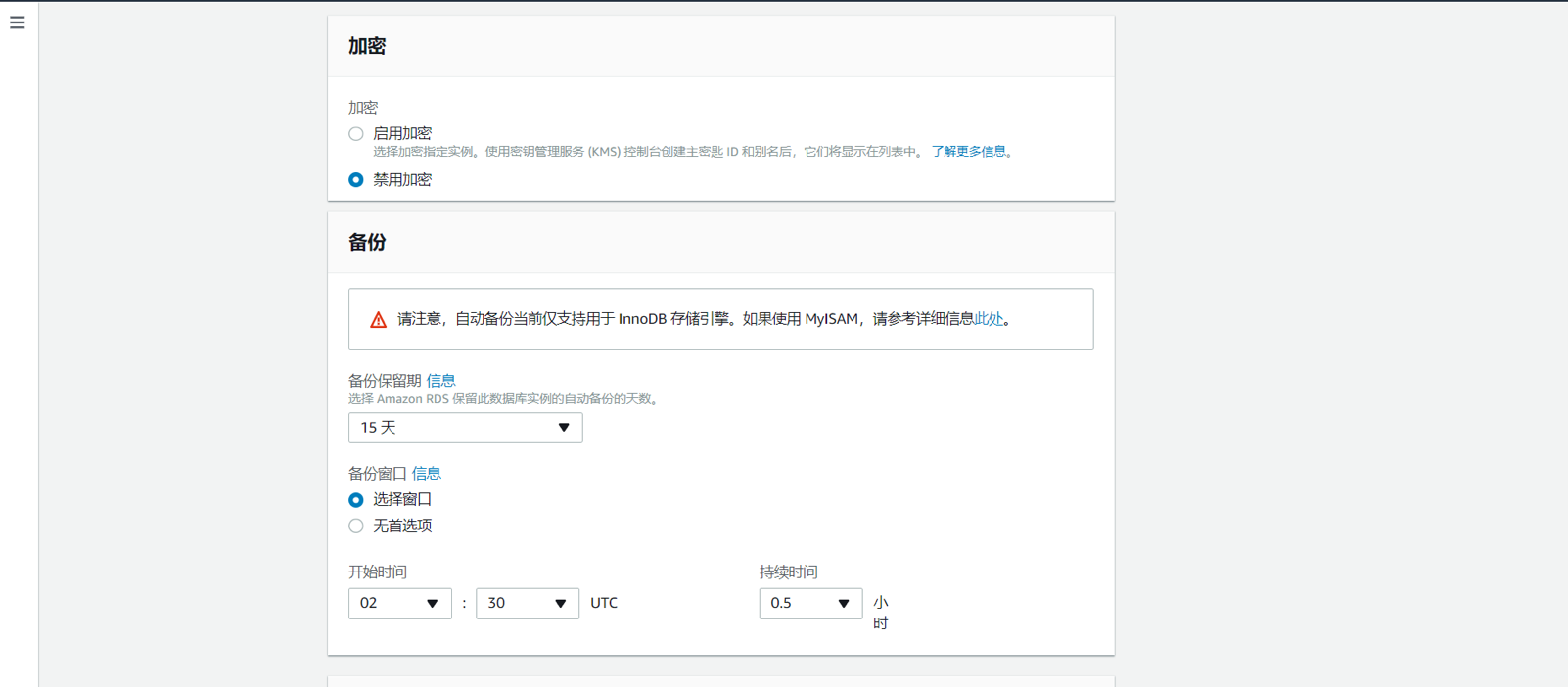Viewport: 1568px width, 687px height.
Task: Click the 备份 section header title
Action: point(367,243)
